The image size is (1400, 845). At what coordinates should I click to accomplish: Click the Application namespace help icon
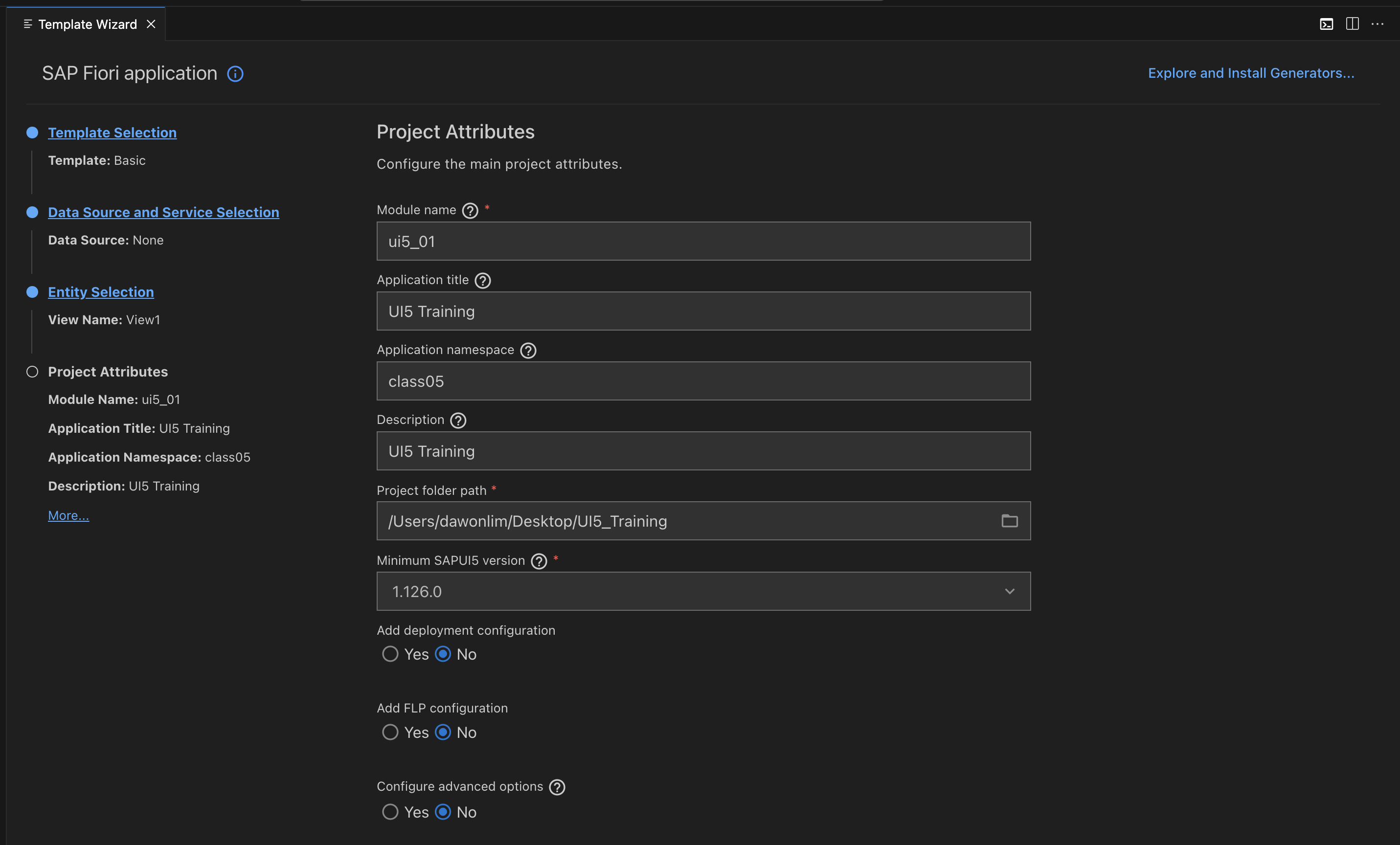click(528, 351)
